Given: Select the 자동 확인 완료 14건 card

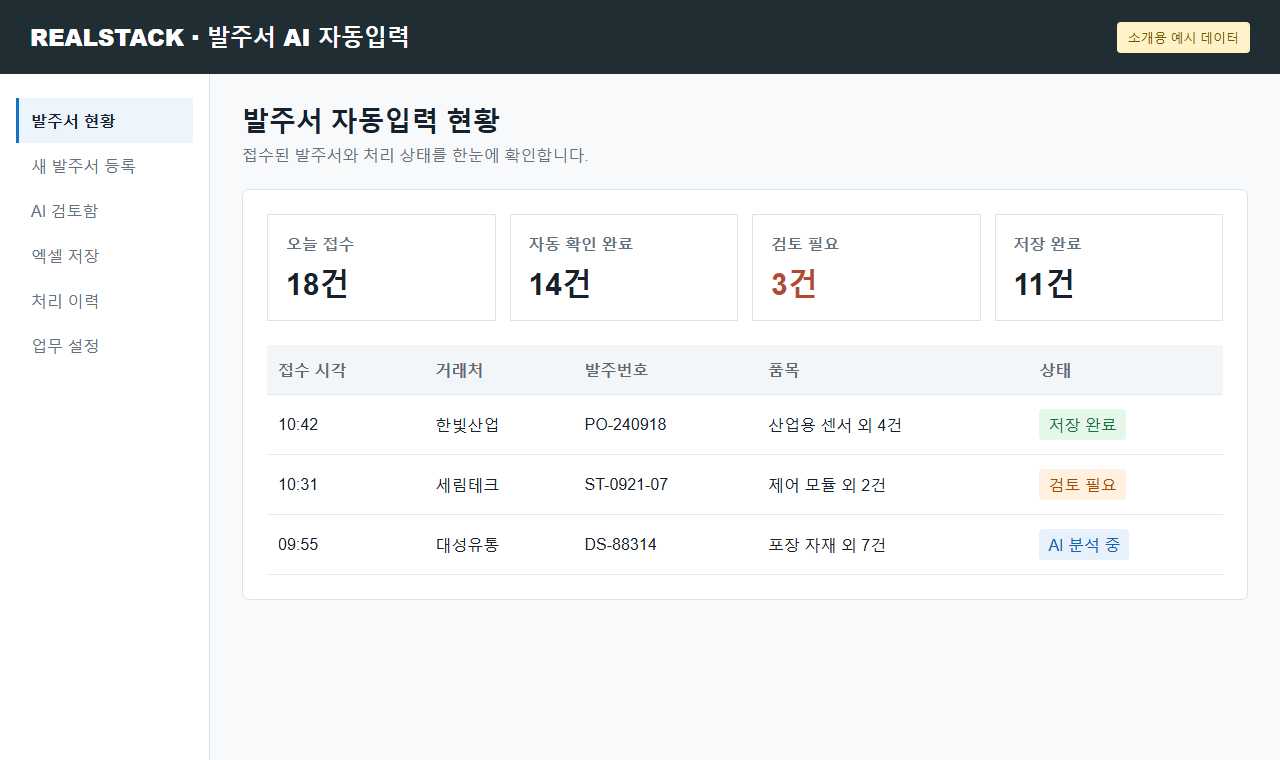Looking at the screenshot, I should pos(624,267).
